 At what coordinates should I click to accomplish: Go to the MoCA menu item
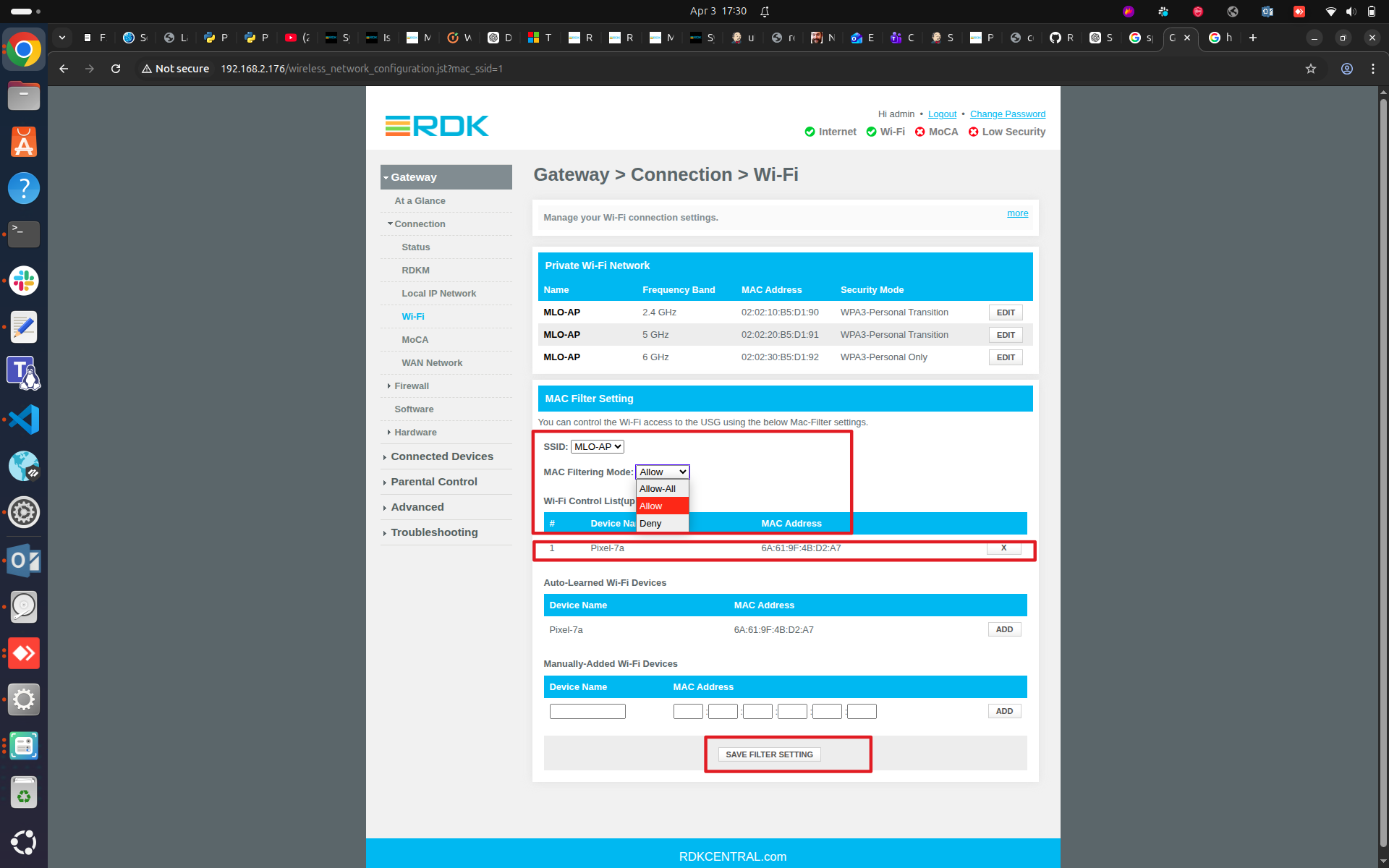point(415,340)
